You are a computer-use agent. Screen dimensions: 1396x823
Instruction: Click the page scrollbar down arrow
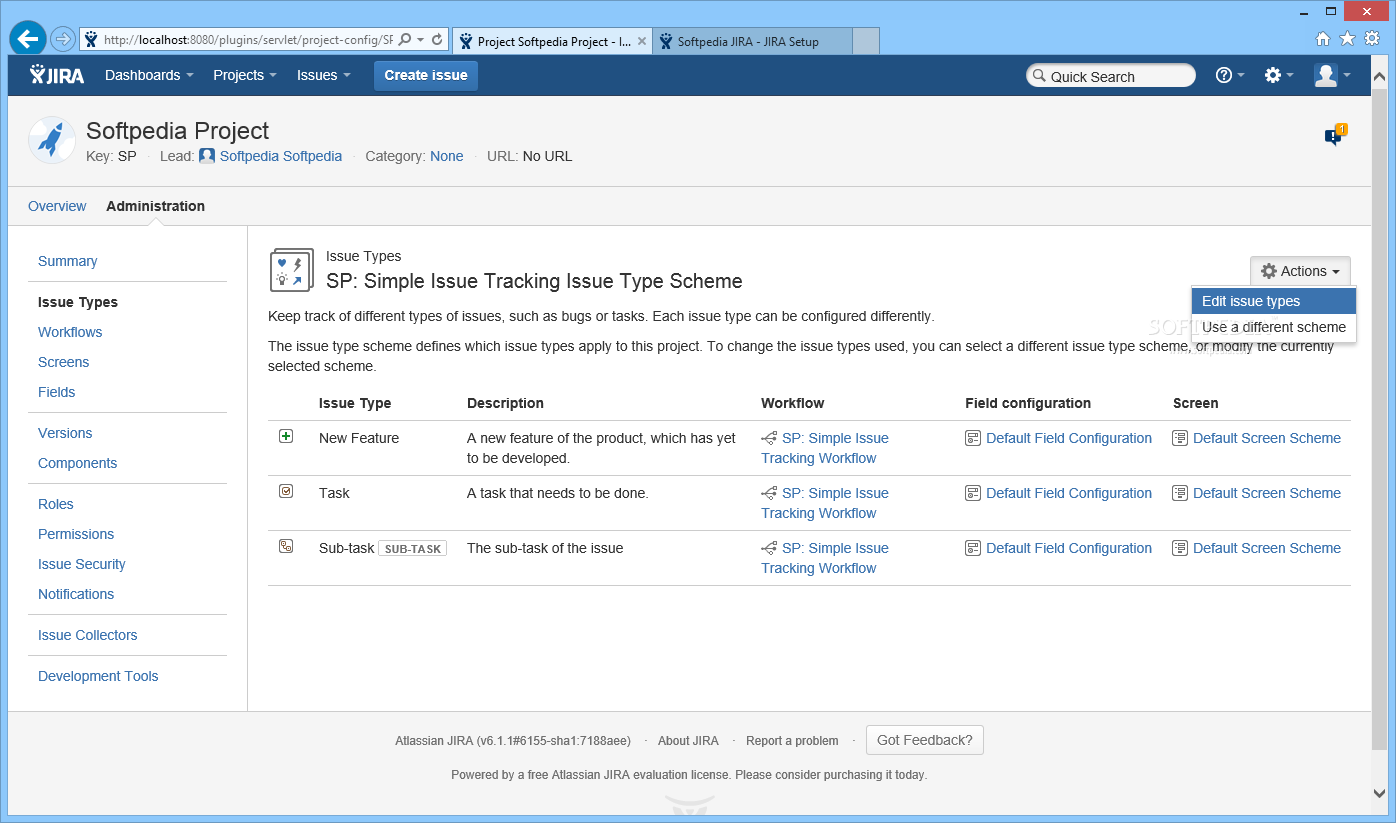coord(1379,792)
